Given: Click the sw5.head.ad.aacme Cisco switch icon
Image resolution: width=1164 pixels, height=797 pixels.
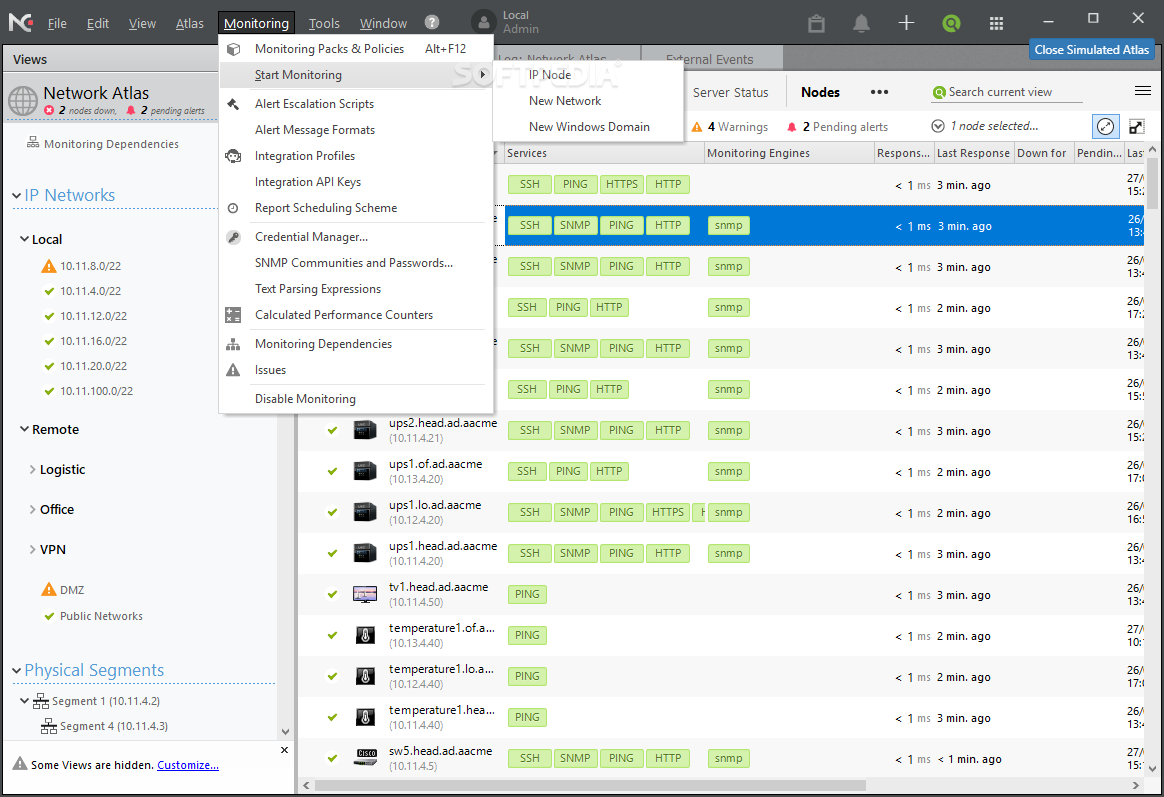Looking at the screenshot, I should 364,758.
